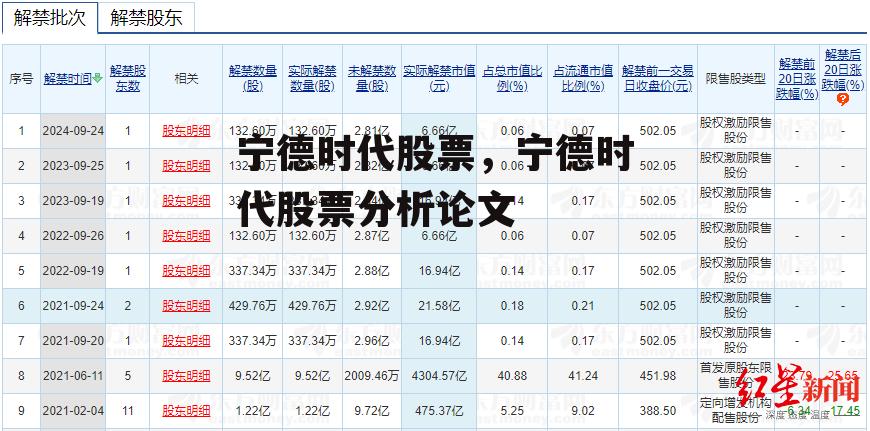Click the green sort arrow beside 解禁时间
The image size is (870, 431).
coord(98,78)
